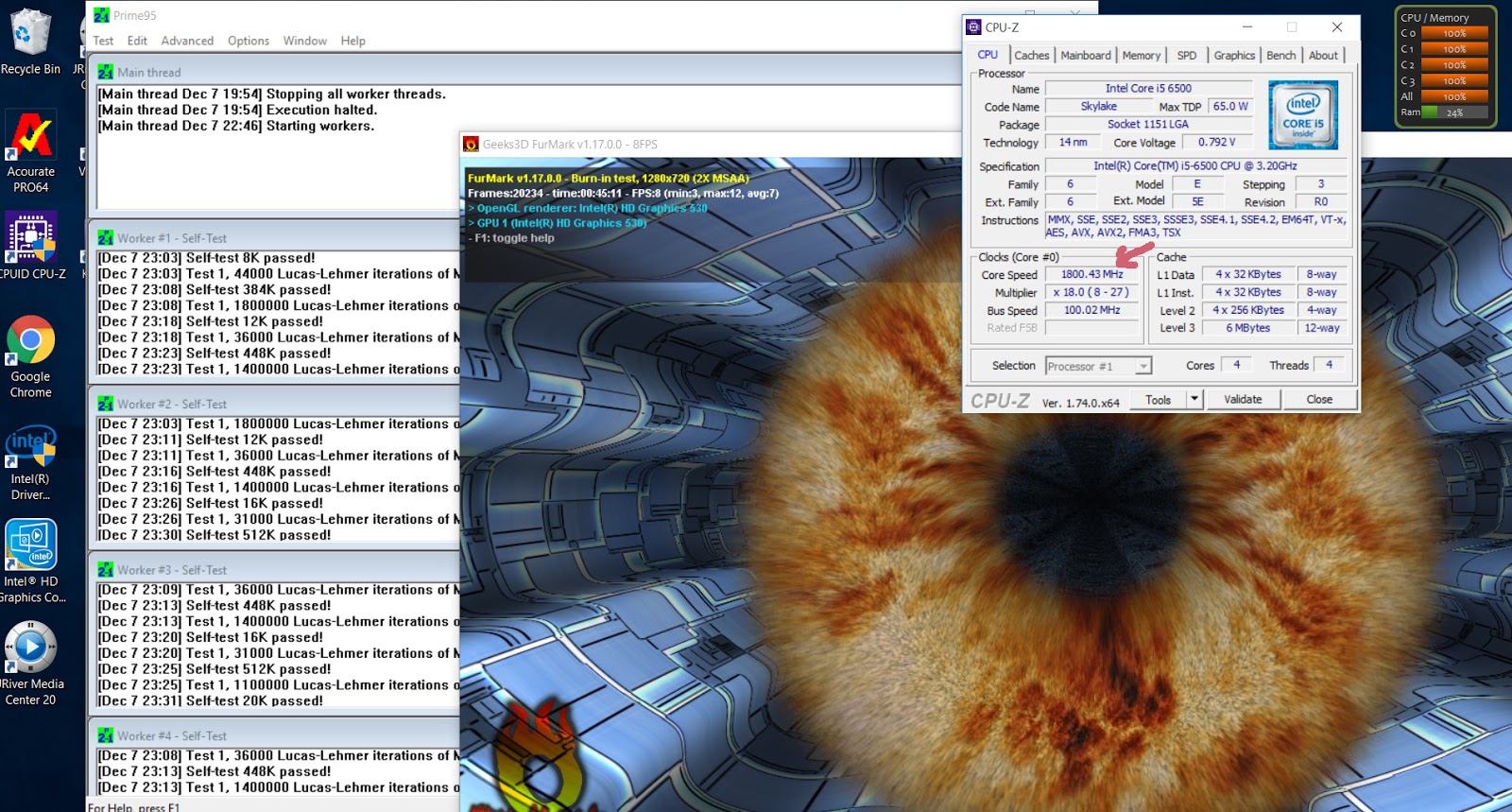
Task: Click the Worker #1 Self-Test window icon
Action: coord(105,238)
